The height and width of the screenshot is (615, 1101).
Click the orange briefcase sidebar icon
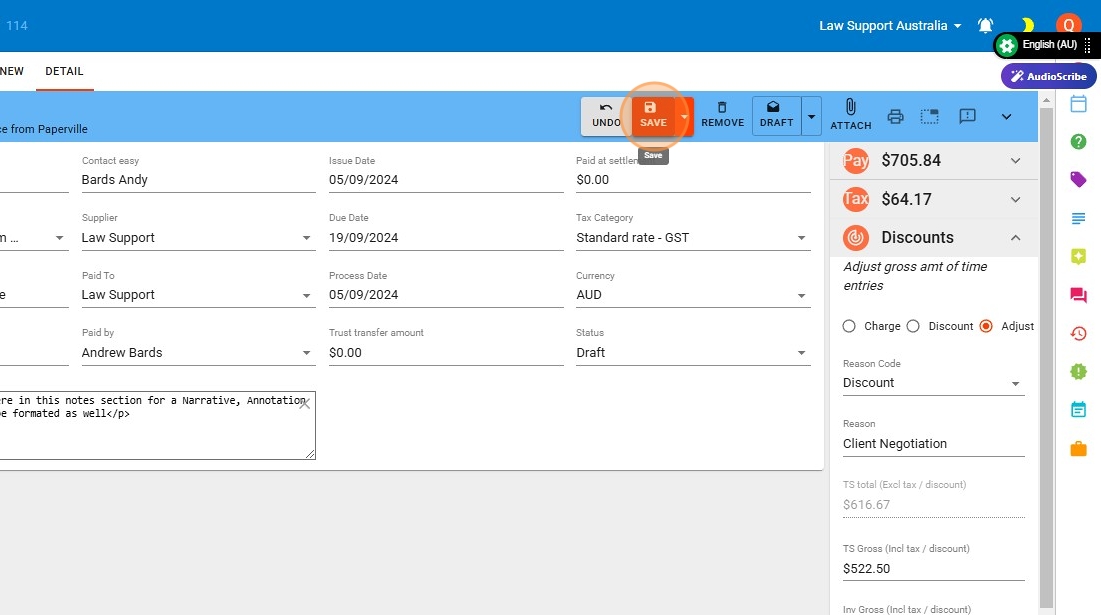pos(1078,448)
